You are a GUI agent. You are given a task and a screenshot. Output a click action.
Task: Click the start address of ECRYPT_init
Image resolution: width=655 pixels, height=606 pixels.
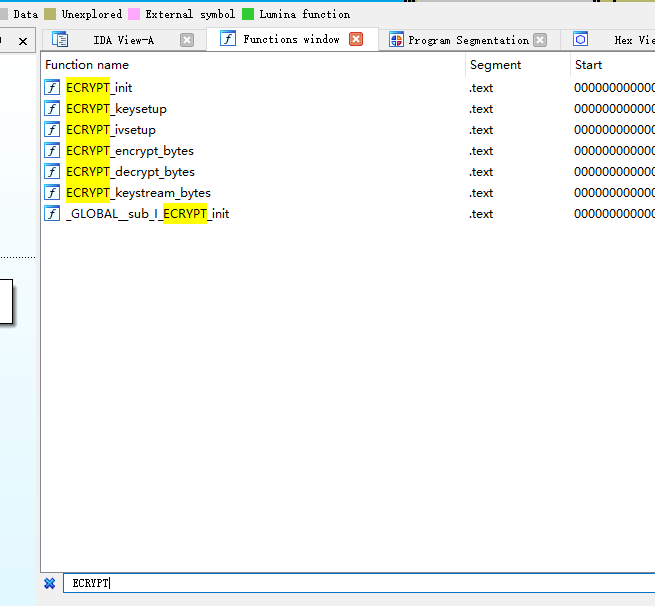(x=614, y=88)
